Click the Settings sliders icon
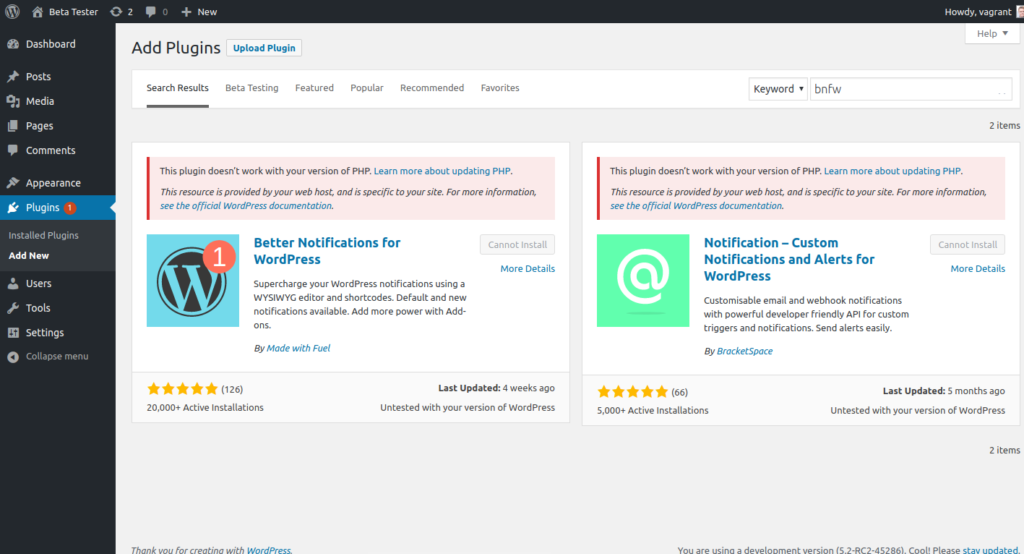This screenshot has width=1024, height=554. point(13,333)
